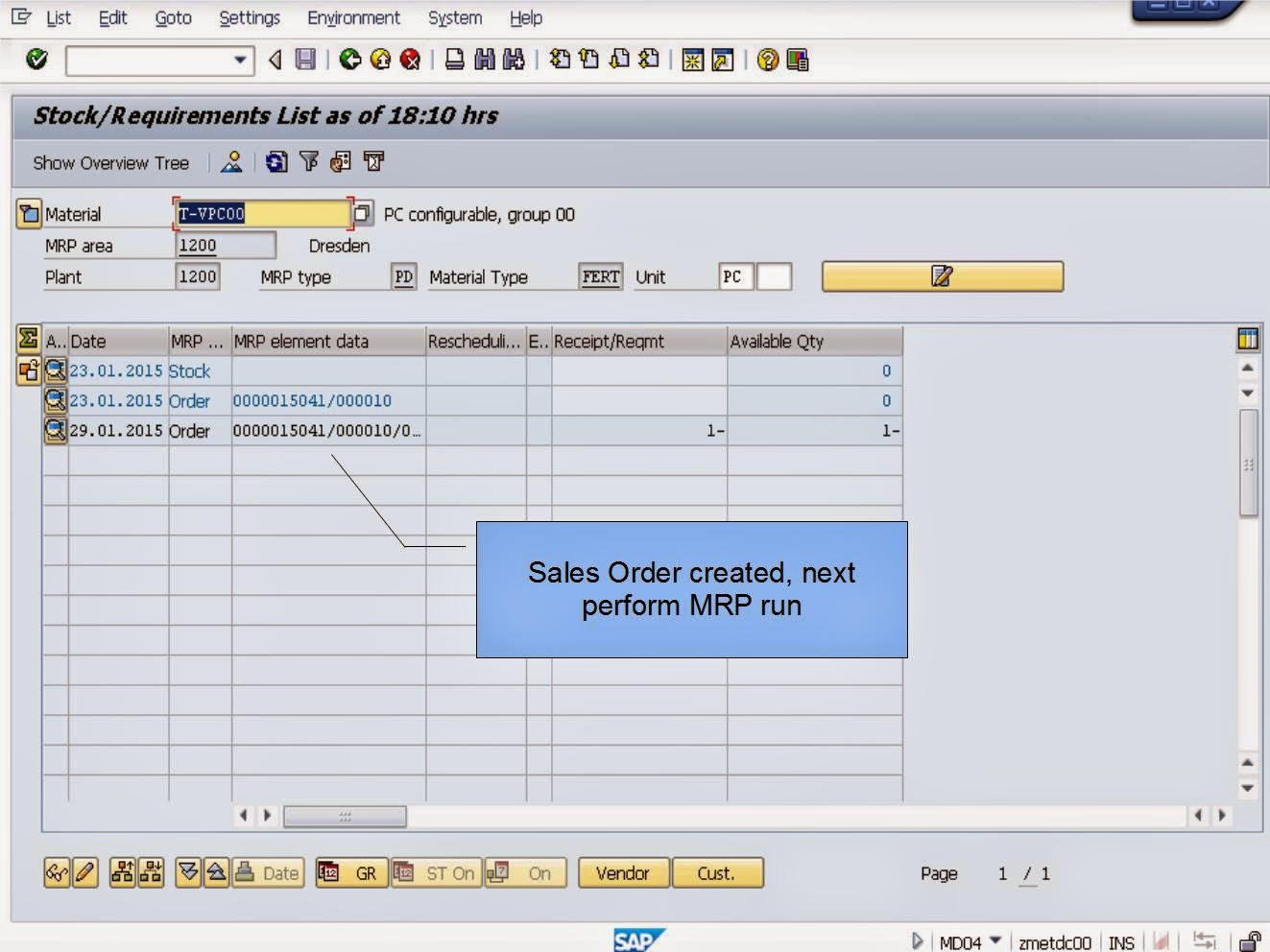Open the command field dropdown arrow
The width and height of the screenshot is (1270, 952).
pos(240,59)
